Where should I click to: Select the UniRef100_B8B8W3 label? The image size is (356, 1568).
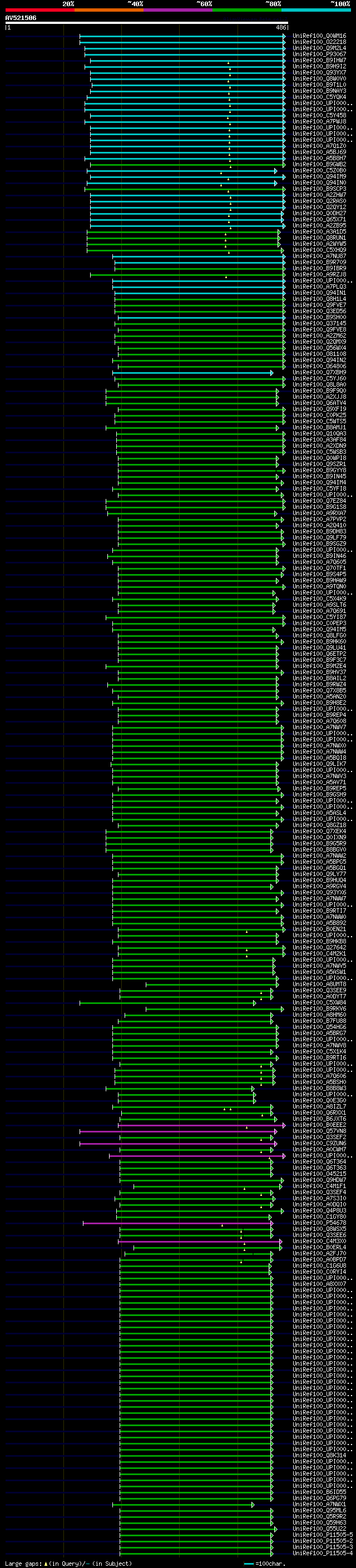(x=319, y=1089)
